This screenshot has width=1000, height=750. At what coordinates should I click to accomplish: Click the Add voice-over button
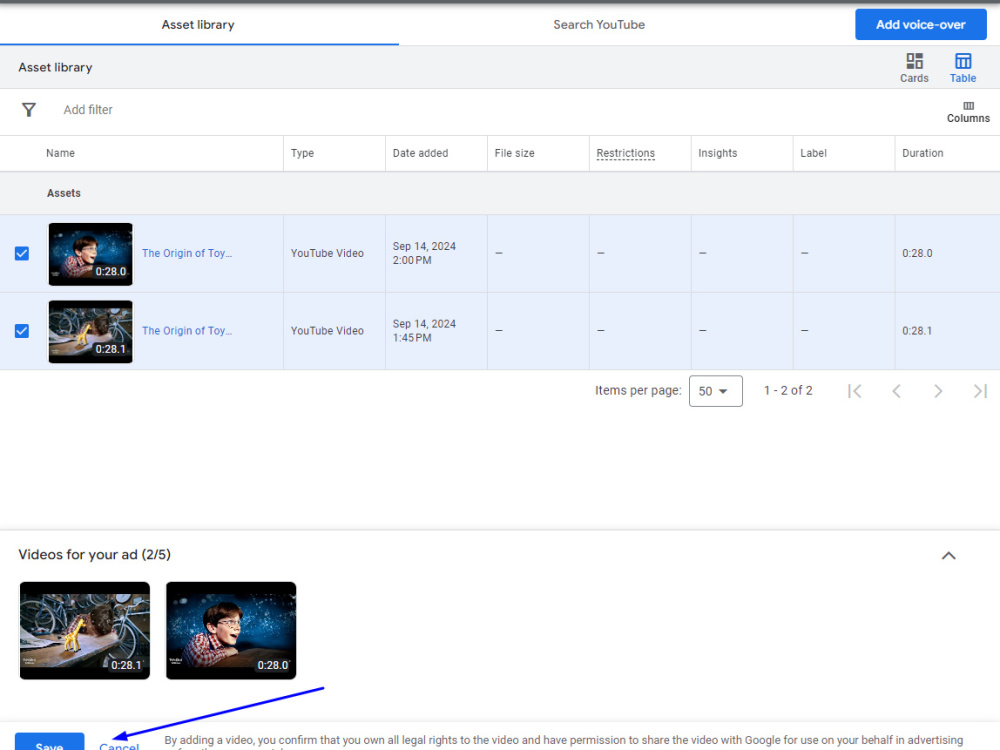[x=920, y=24]
